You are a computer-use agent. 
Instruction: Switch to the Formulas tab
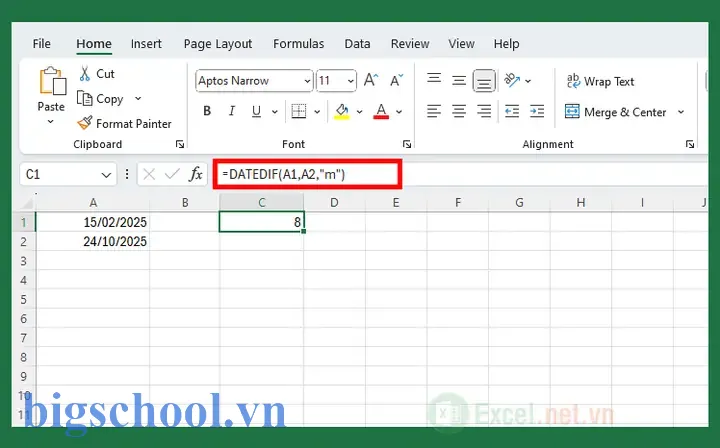[x=298, y=44]
